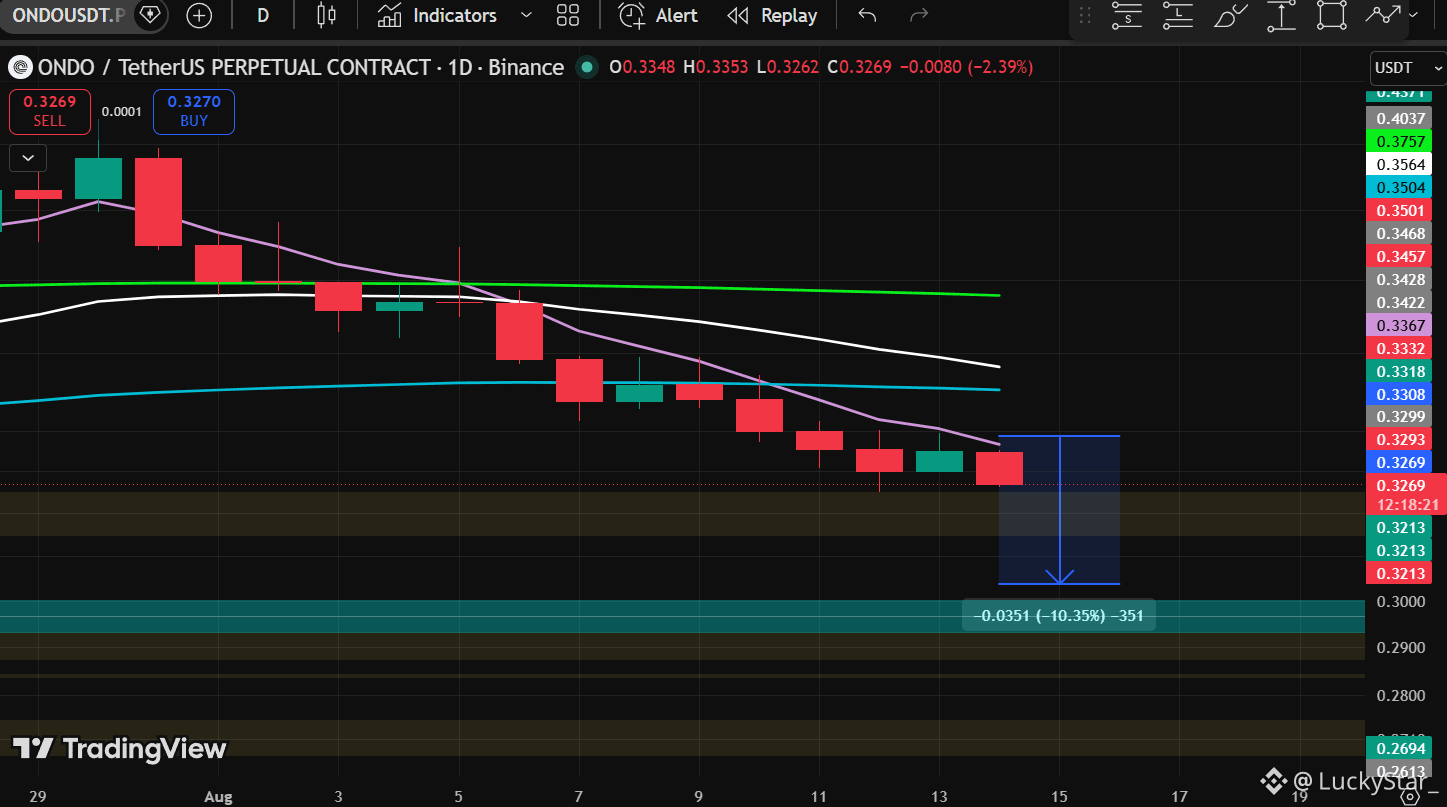Select the Brush drawing tool

1231,15
